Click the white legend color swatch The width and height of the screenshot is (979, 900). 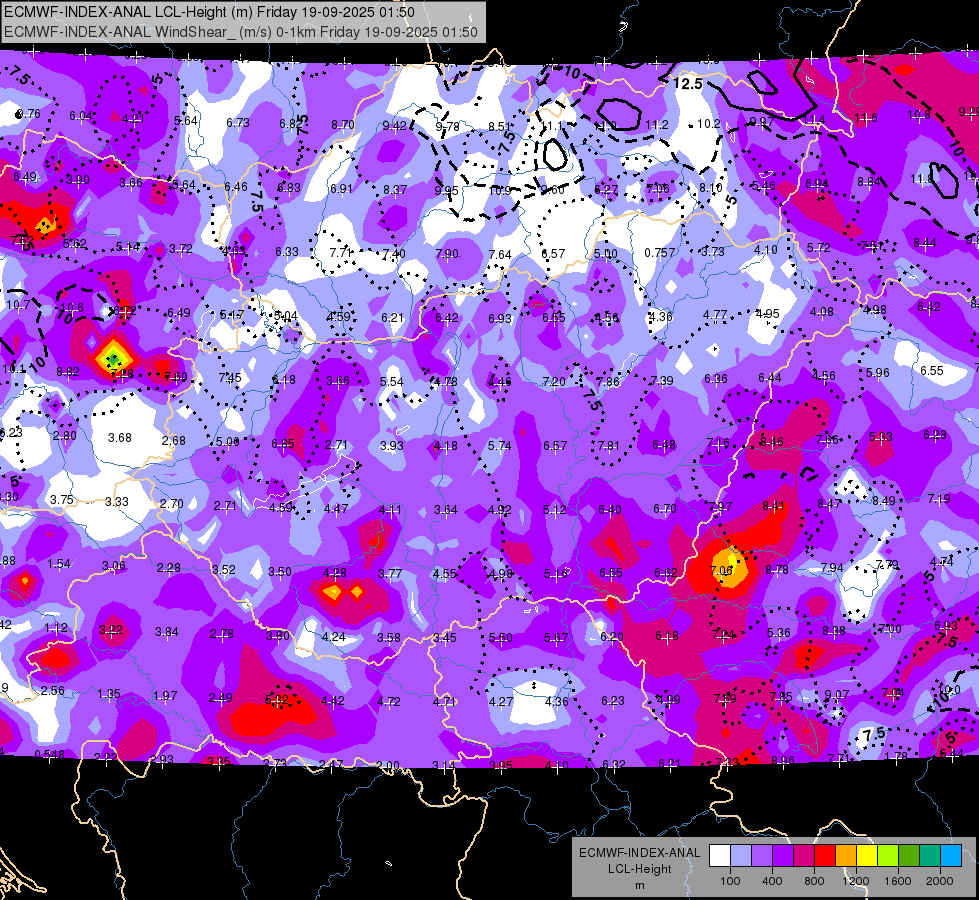click(720, 856)
